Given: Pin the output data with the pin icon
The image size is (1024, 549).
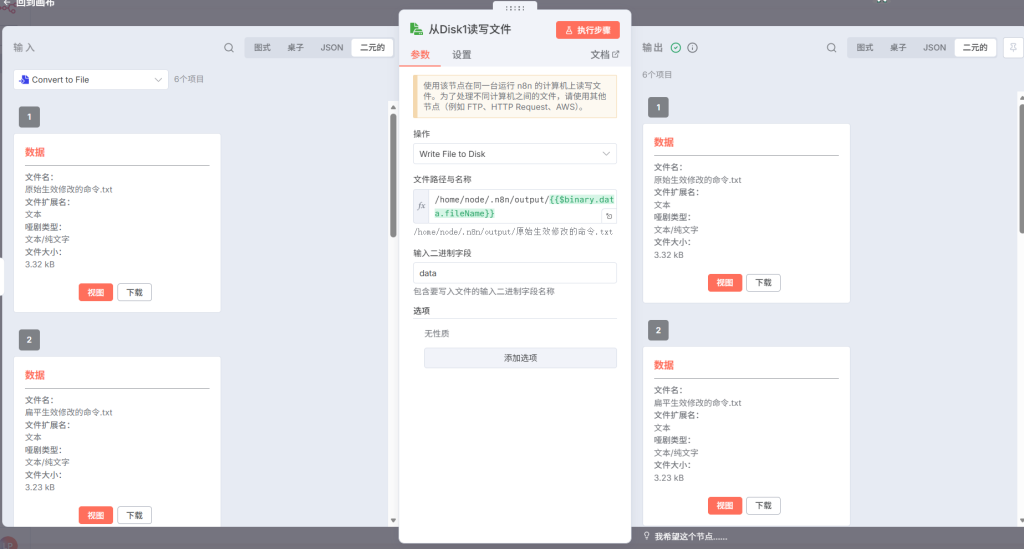Looking at the screenshot, I should tap(1011, 47).
